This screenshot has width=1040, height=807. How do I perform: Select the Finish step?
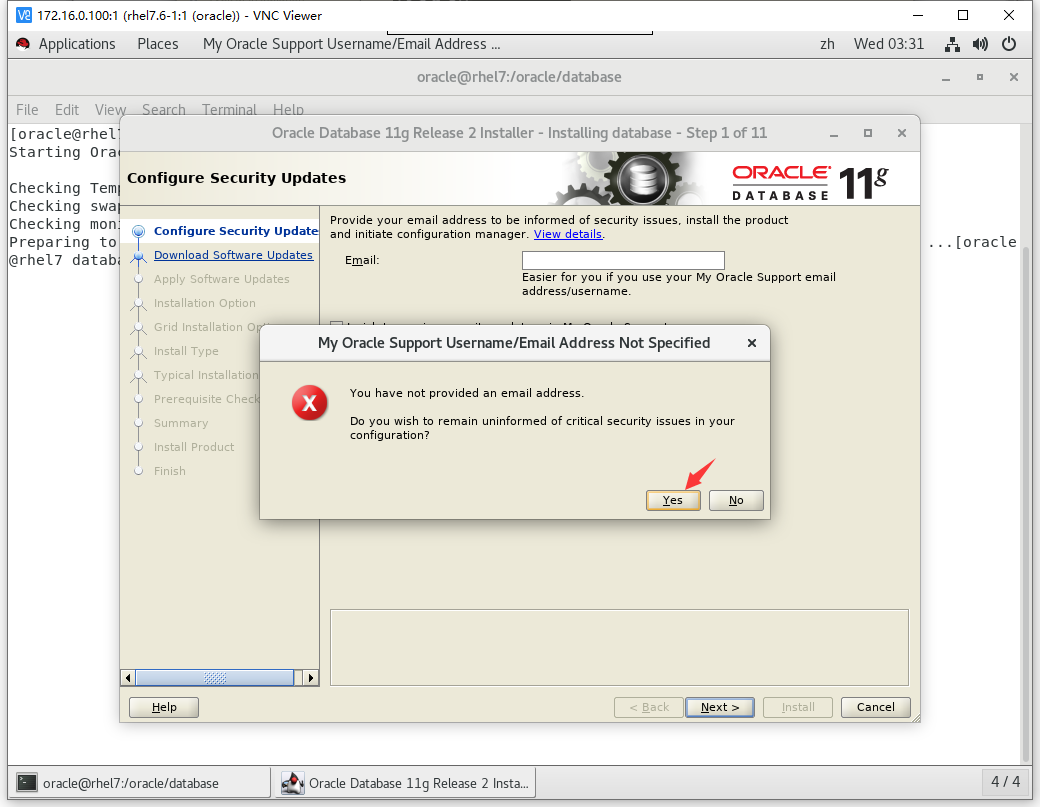(170, 471)
